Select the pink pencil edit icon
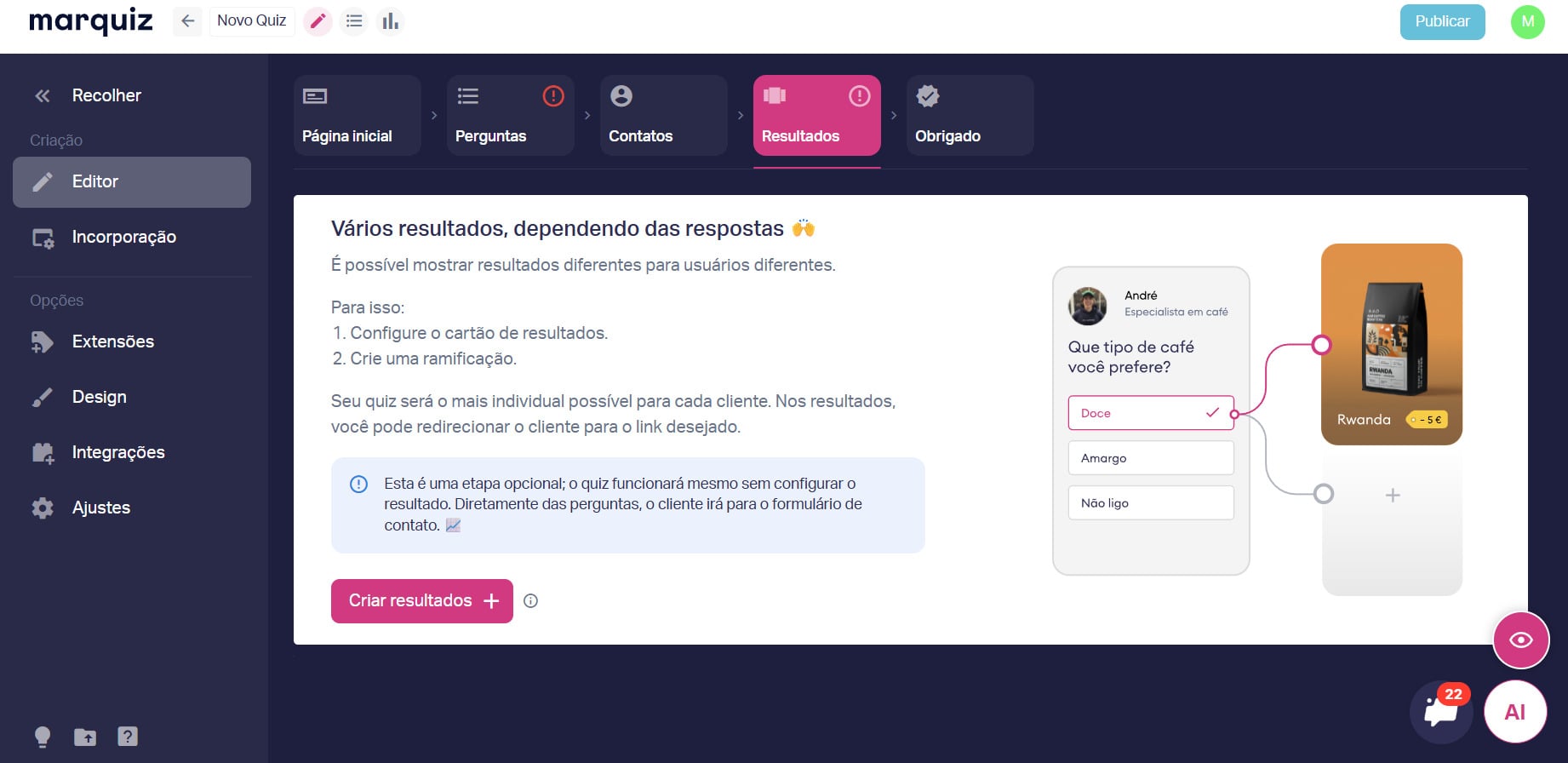The image size is (1568, 763). tap(318, 21)
